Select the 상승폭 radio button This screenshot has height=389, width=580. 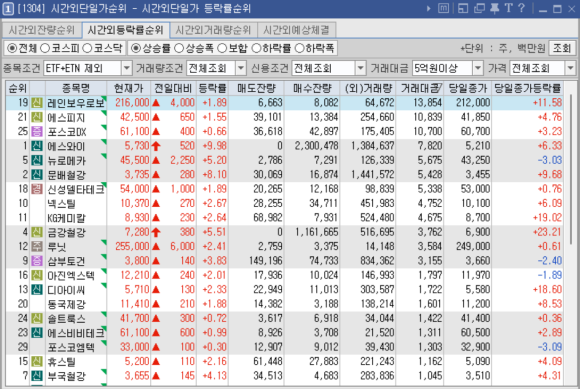point(193,48)
